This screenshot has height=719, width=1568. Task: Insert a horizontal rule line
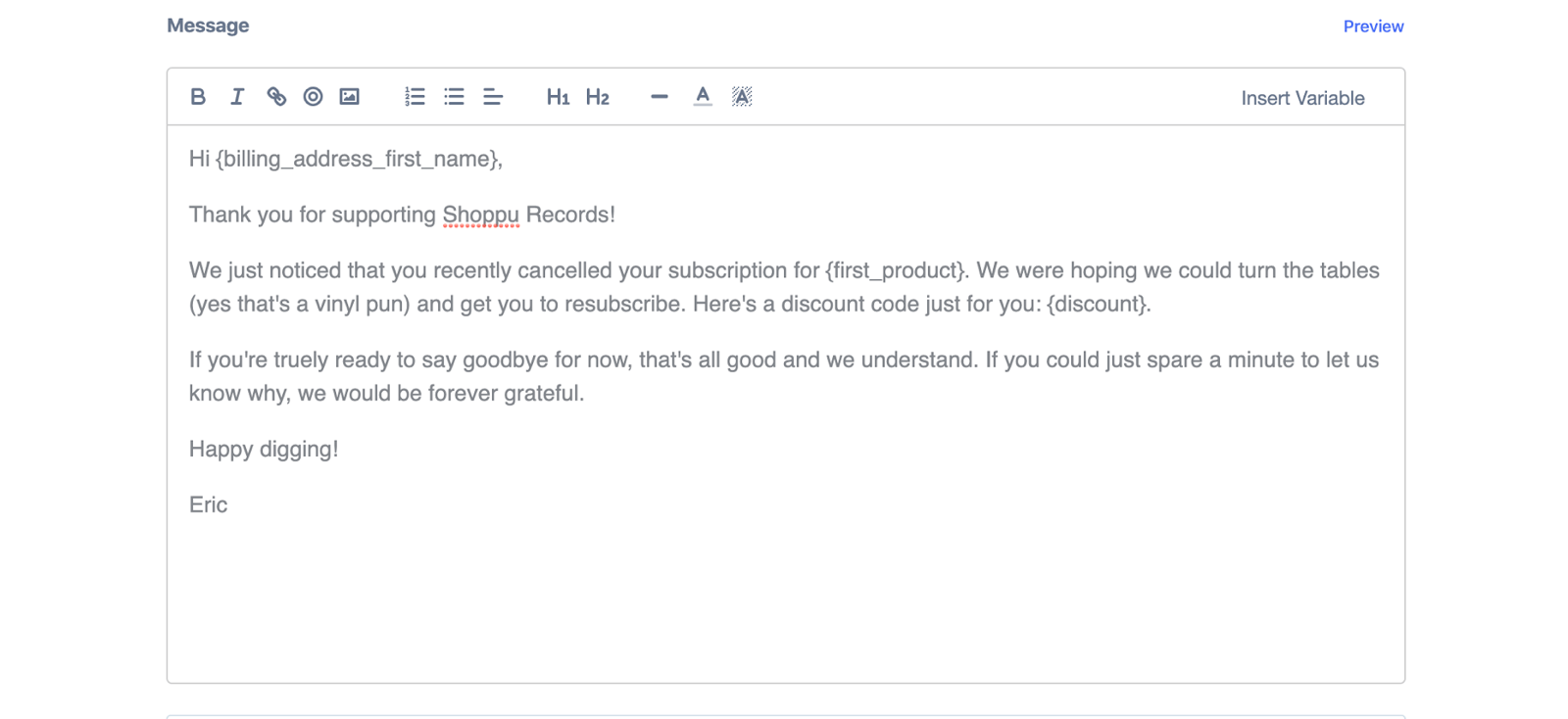[x=660, y=97]
